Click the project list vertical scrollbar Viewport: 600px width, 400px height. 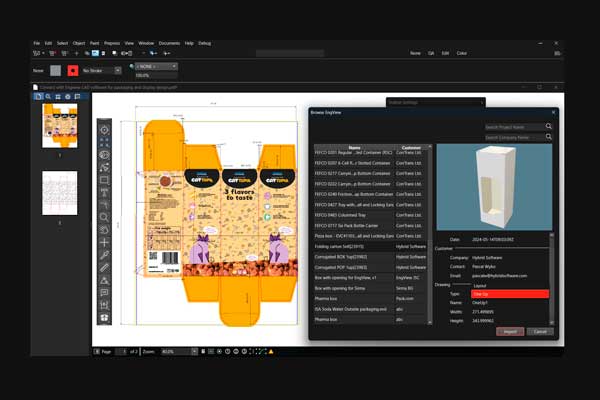click(x=430, y=235)
